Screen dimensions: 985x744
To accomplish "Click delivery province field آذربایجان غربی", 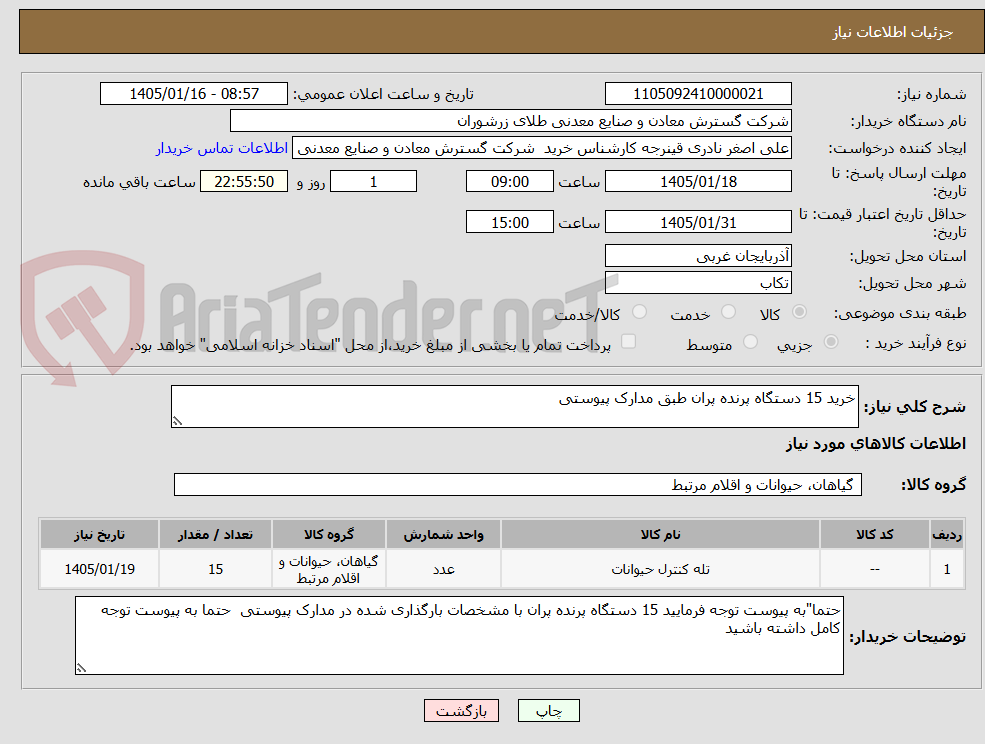I will (698, 256).
